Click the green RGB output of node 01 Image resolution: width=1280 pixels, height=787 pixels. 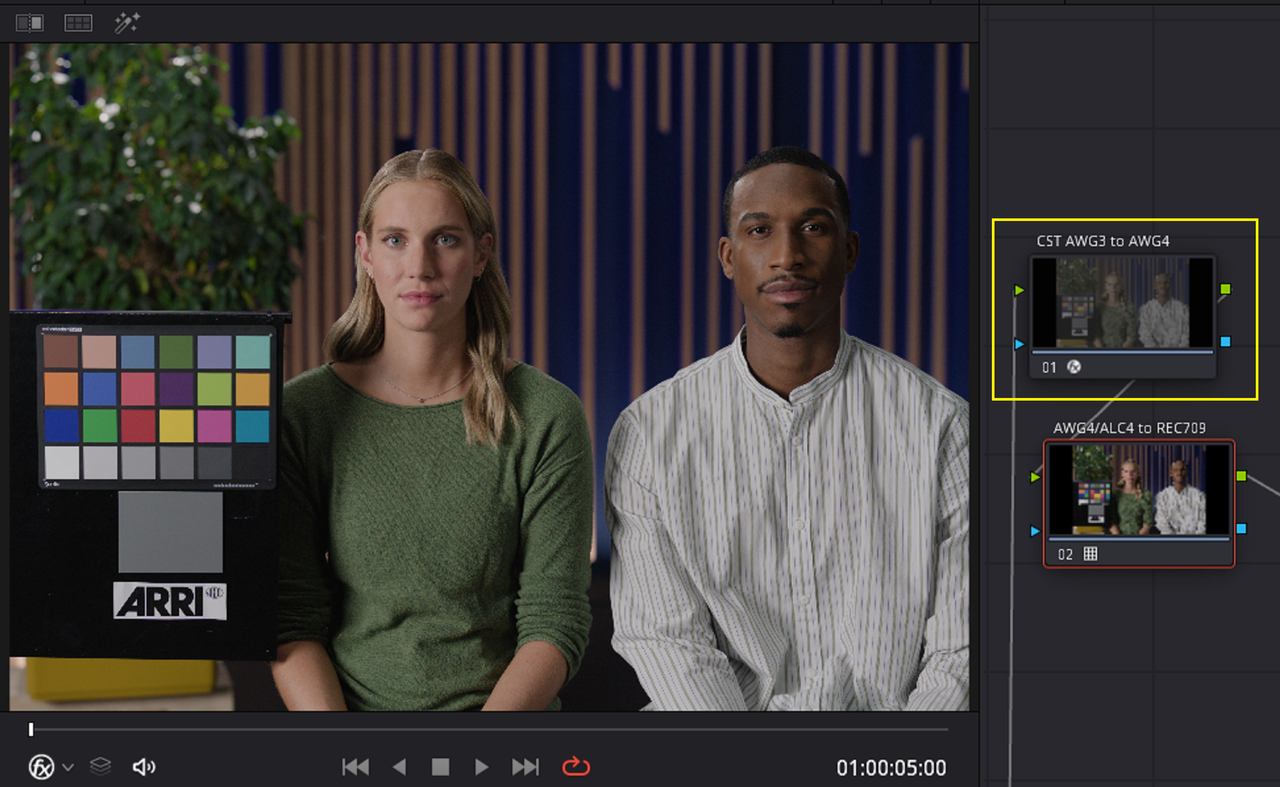coord(1226,289)
